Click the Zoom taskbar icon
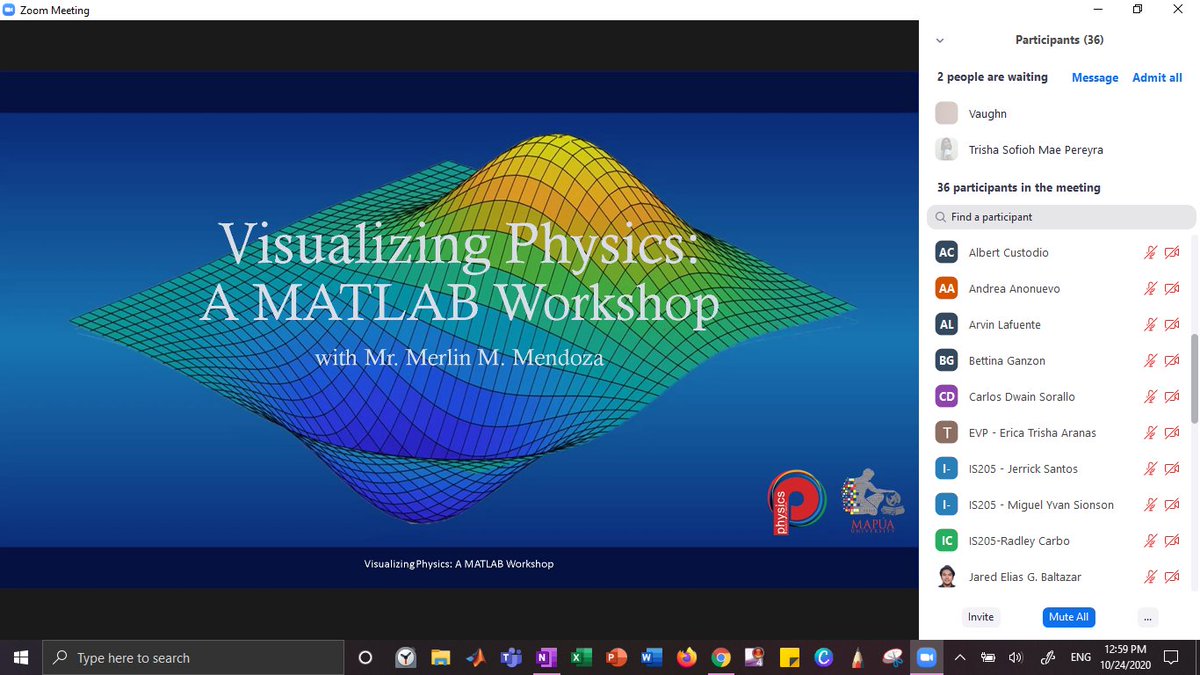Screen dimensions: 1200x675 [925, 657]
